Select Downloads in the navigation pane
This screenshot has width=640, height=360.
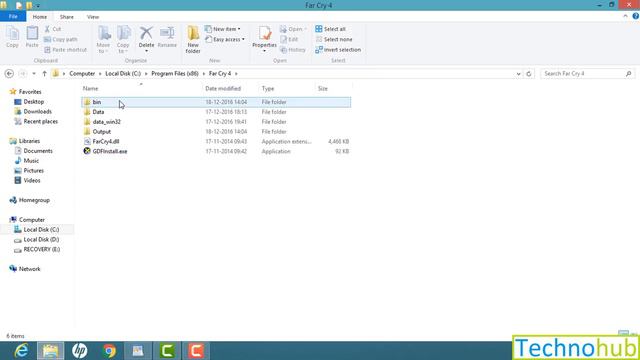pos(33,111)
